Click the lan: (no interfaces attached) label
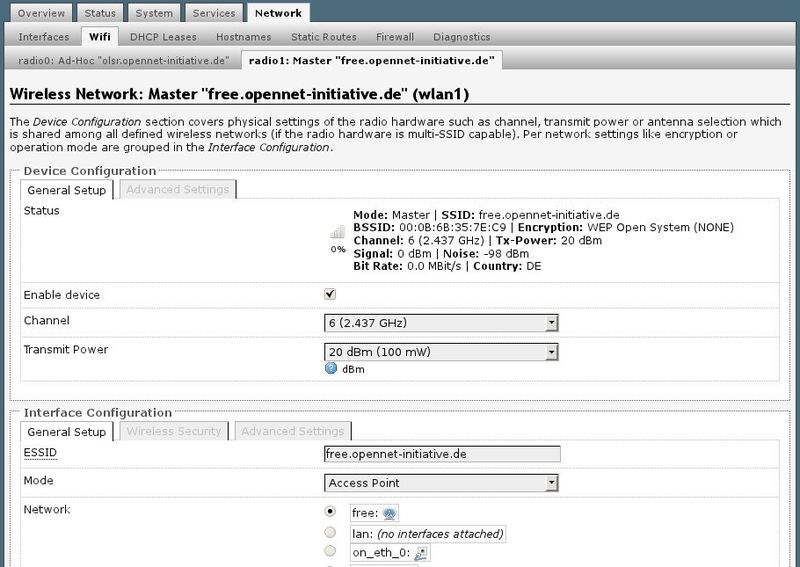This screenshot has width=800, height=567. 428,534
